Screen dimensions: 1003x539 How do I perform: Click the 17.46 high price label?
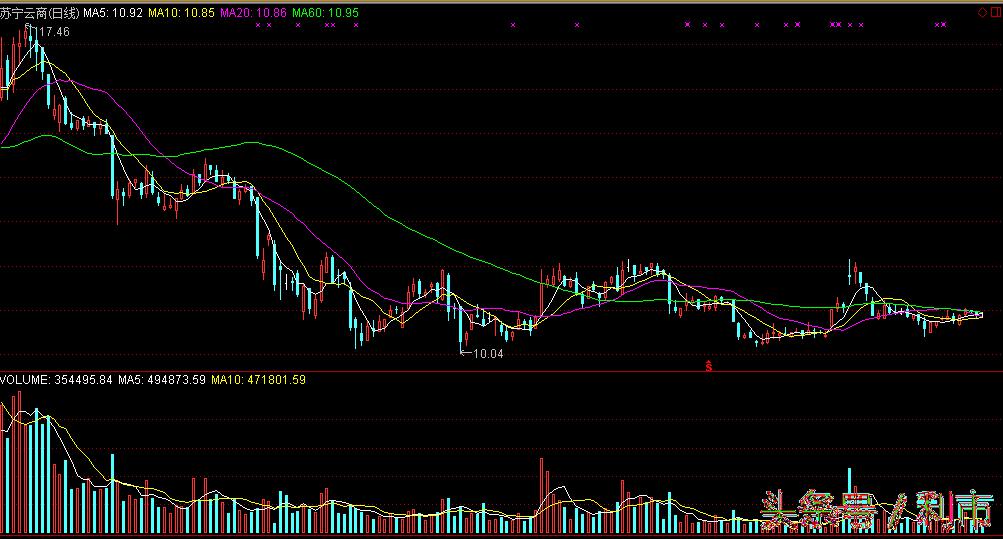point(54,32)
